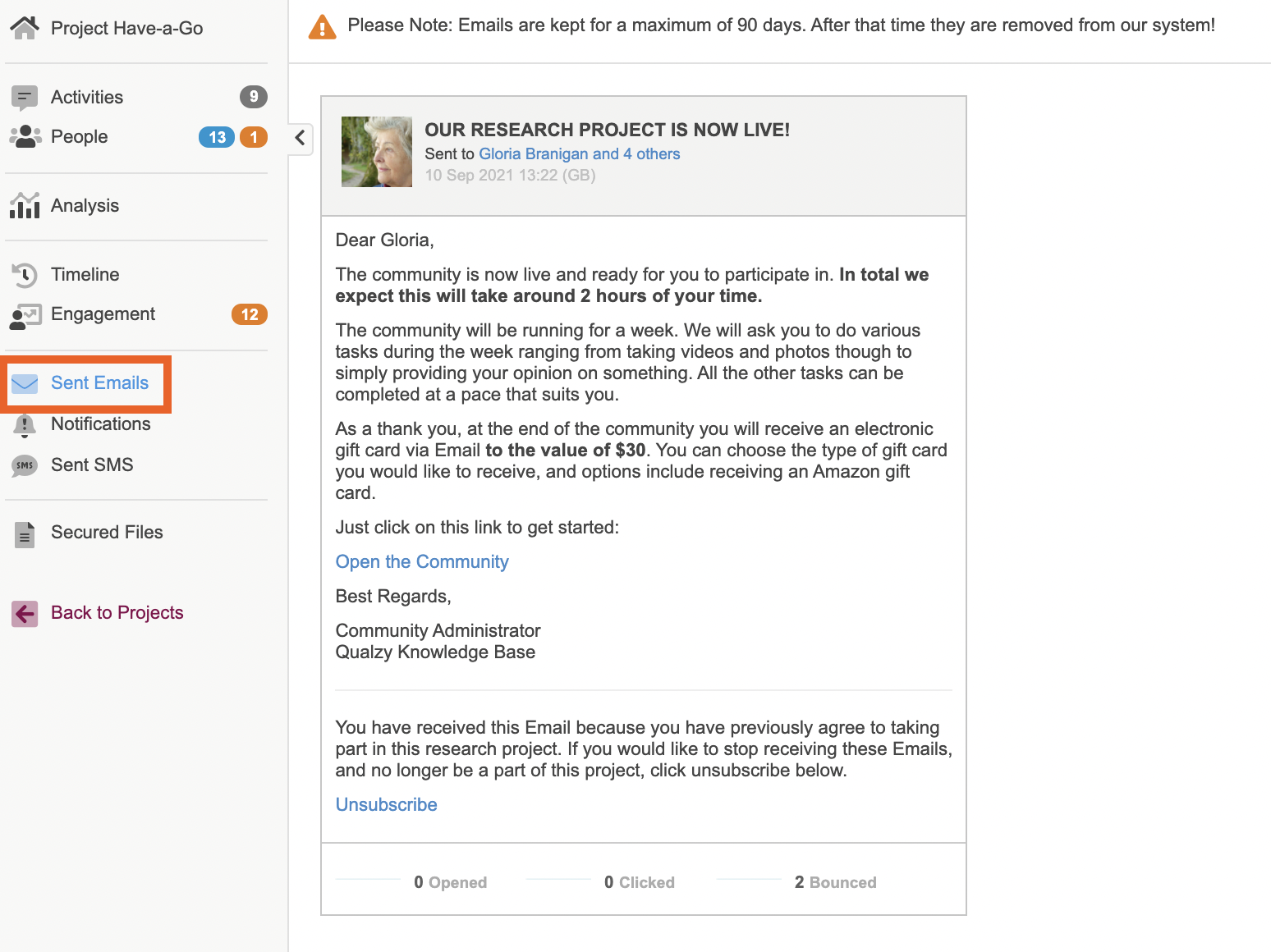The width and height of the screenshot is (1271, 952).
Task: Click the Sent SMS bubble icon
Action: [25, 465]
